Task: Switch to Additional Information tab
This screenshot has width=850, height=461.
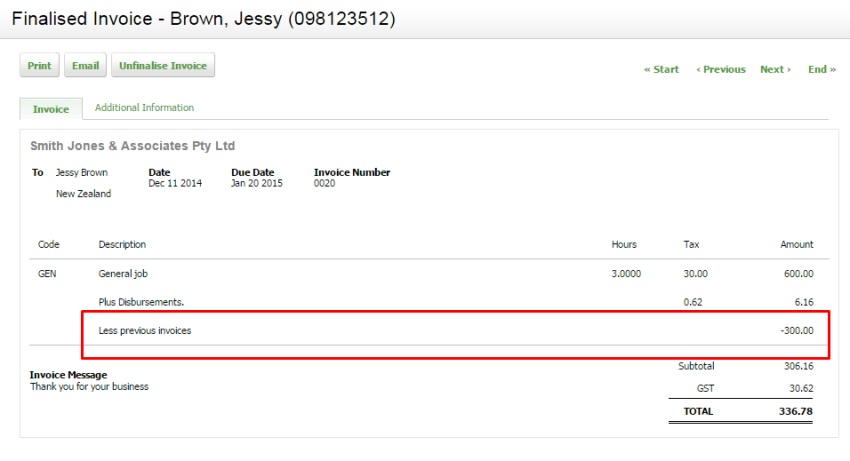Action: tap(144, 107)
